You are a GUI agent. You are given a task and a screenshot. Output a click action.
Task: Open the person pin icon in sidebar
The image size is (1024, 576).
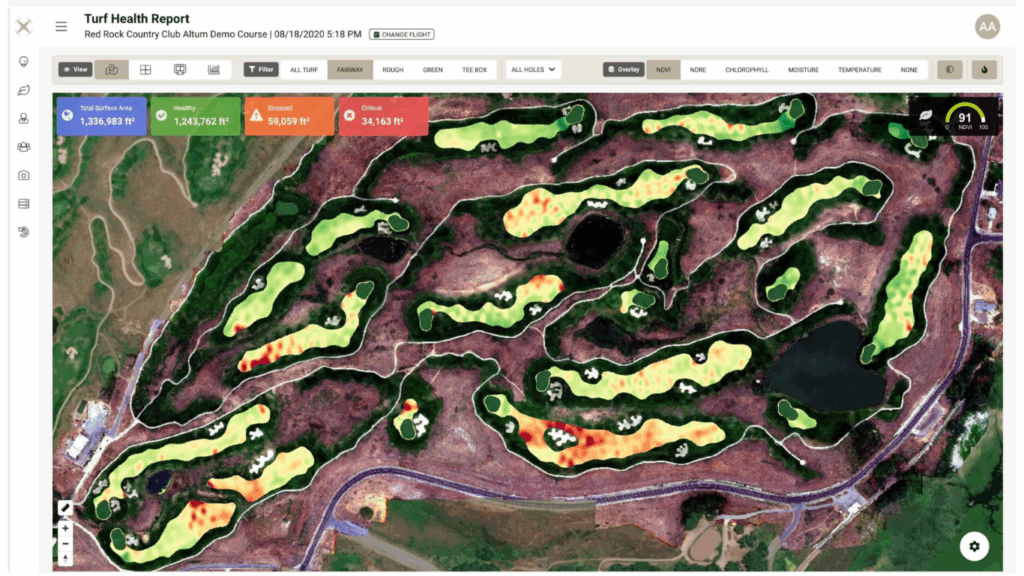coord(23,118)
